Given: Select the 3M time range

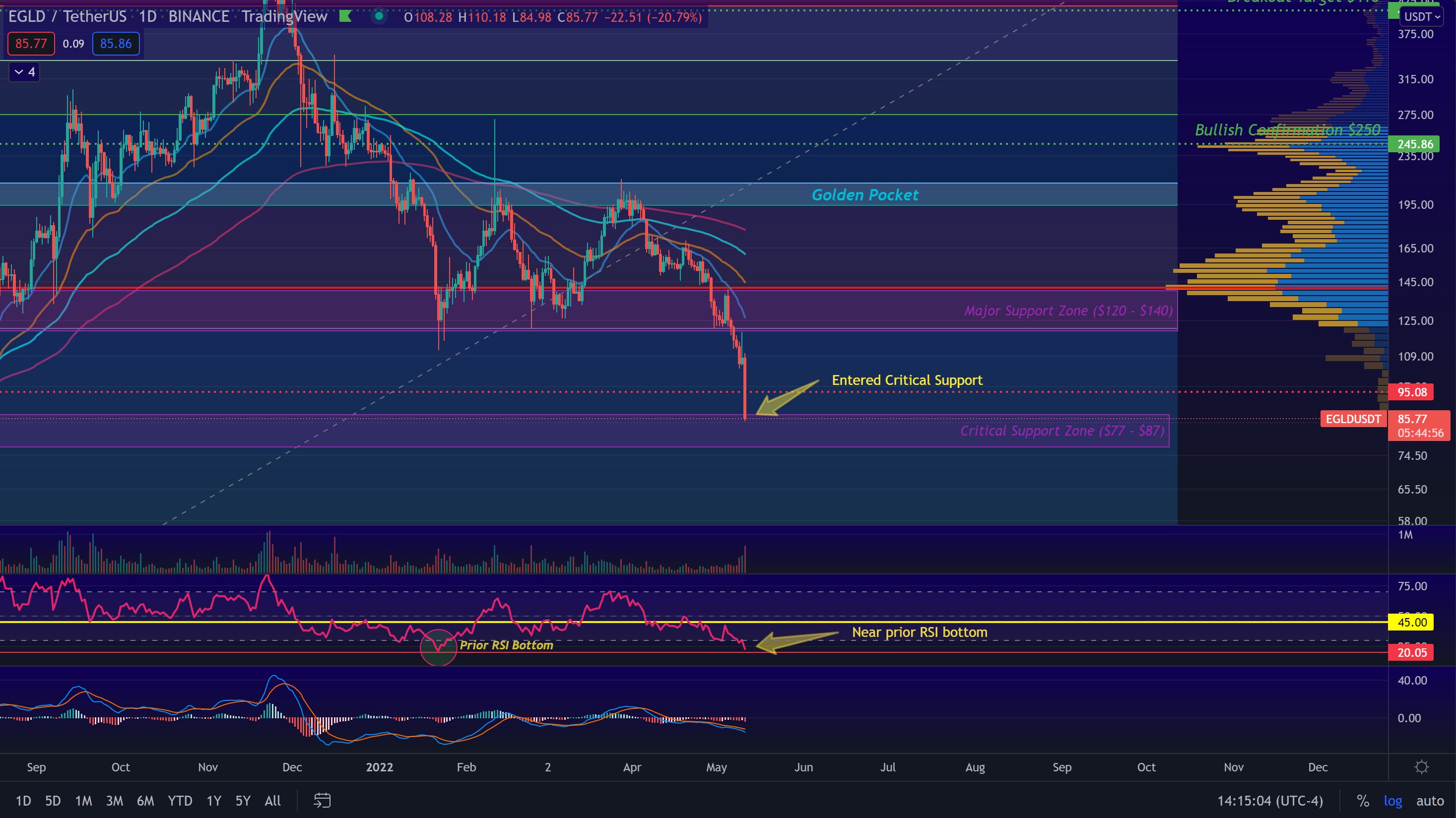Looking at the screenshot, I should (114, 801).
